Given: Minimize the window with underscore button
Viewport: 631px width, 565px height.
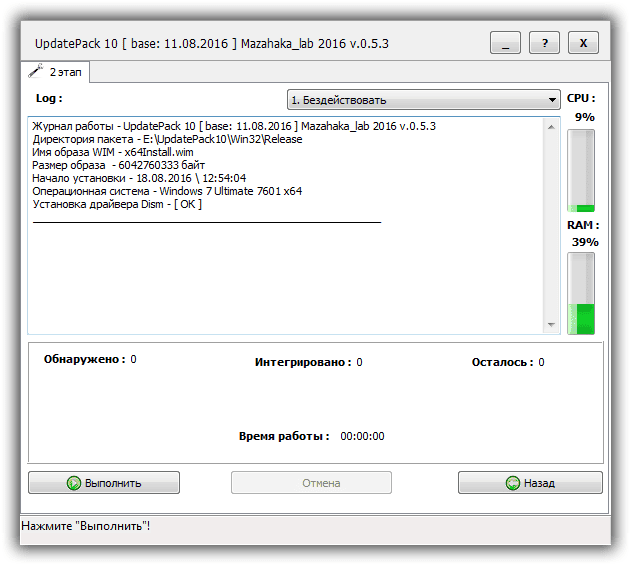Looking at the screenshot, I should [505, 44].
